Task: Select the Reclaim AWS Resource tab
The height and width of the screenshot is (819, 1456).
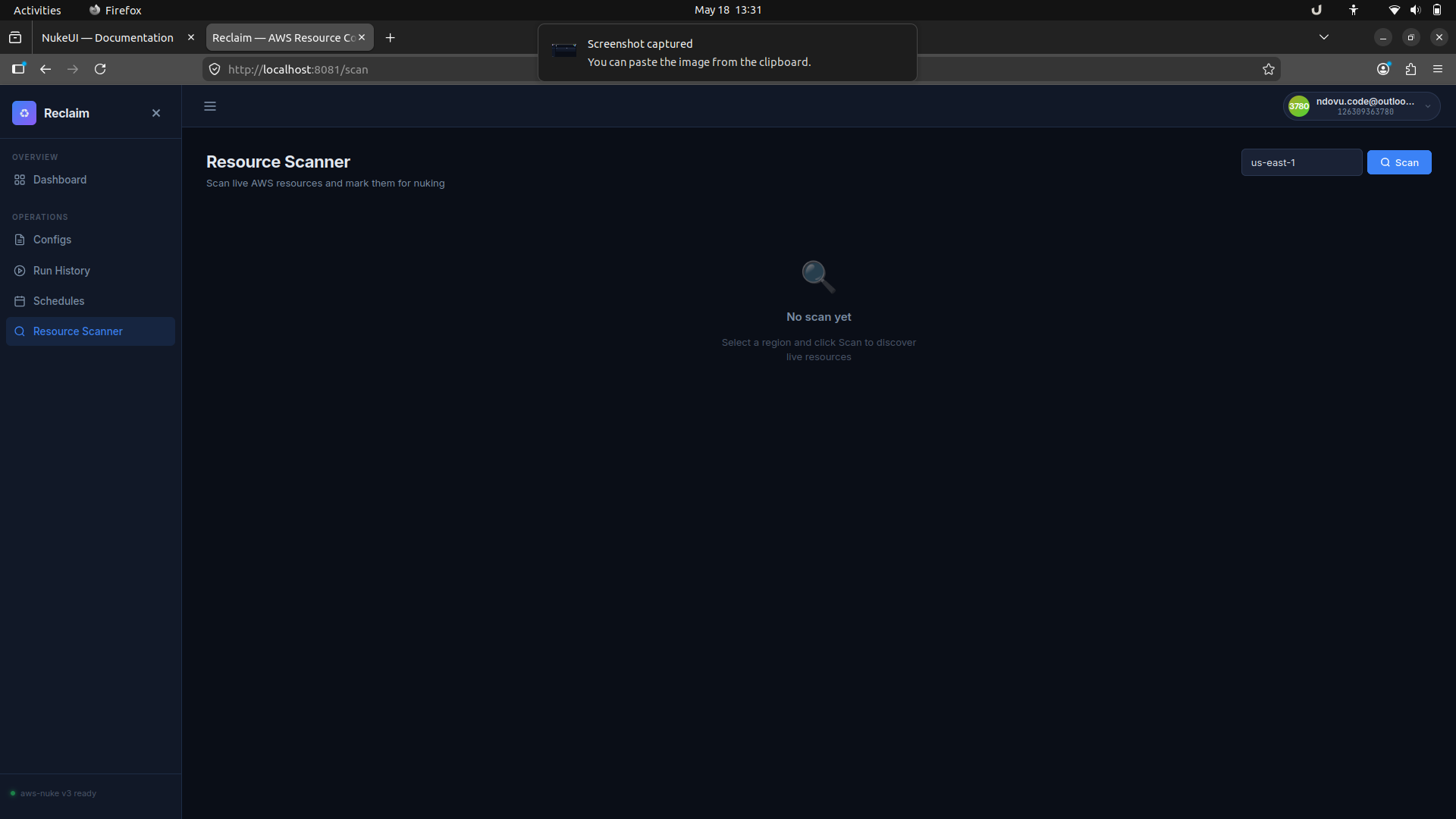Action: click(283, 38)
